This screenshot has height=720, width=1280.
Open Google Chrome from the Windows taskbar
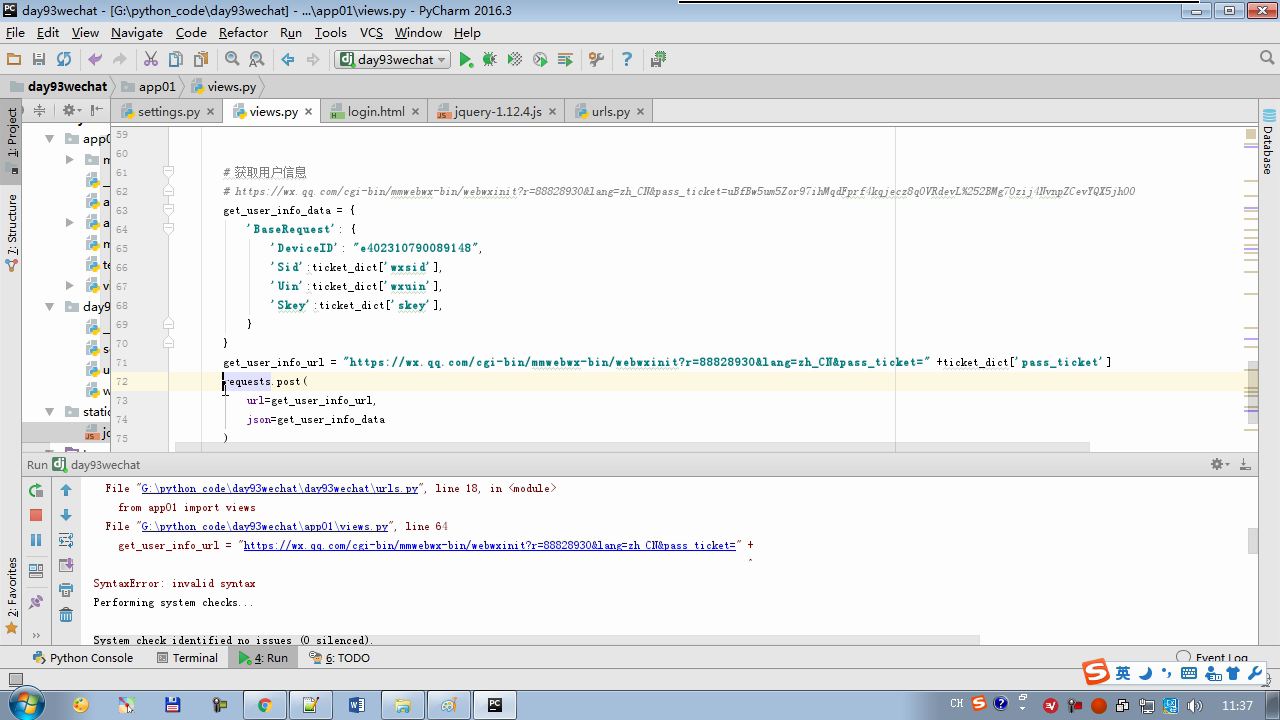(265, 705)
